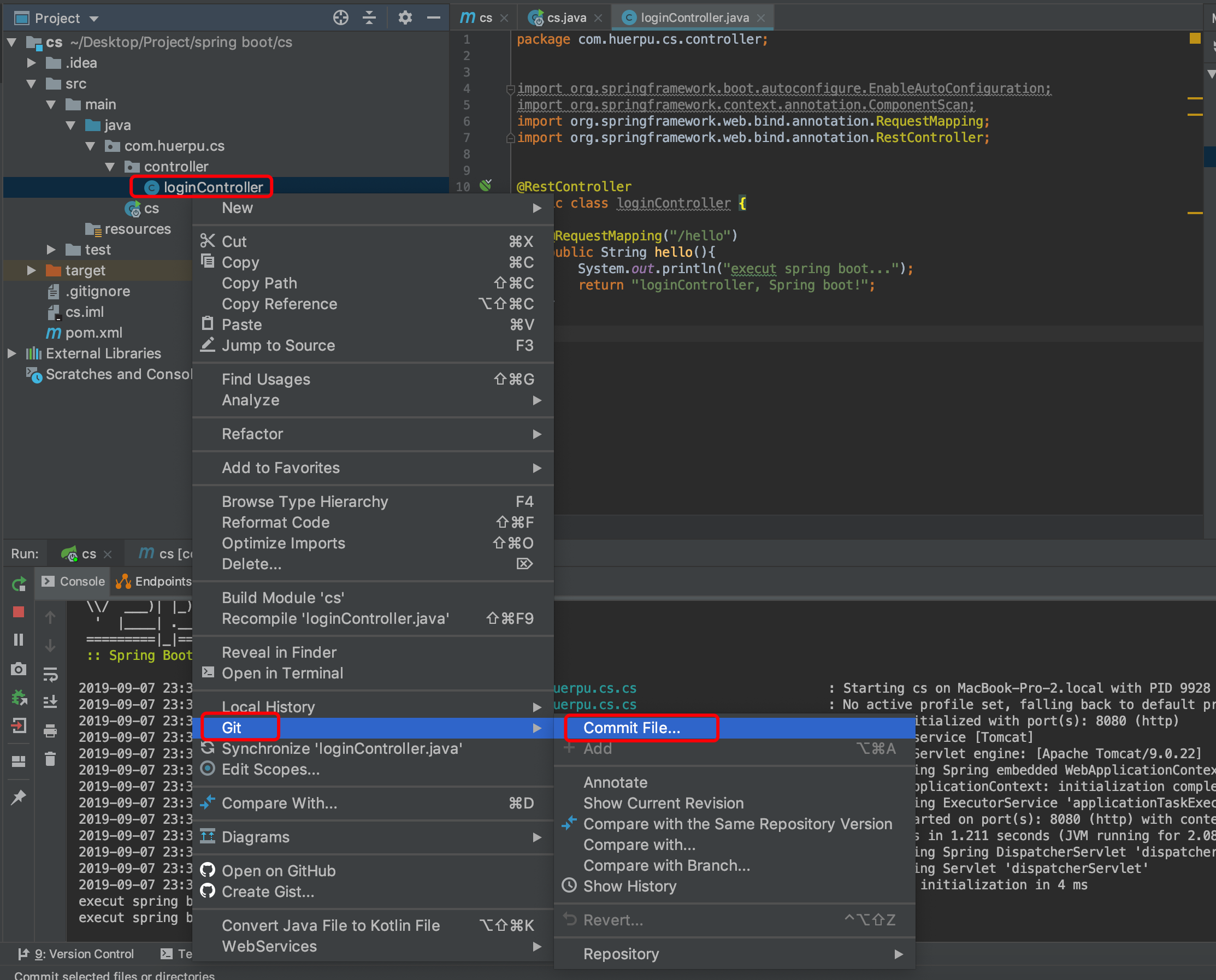The width and height of the screenshot is (1216, 980).
Task: Click the Rerun cs application icon
Action: click(19, 584)
